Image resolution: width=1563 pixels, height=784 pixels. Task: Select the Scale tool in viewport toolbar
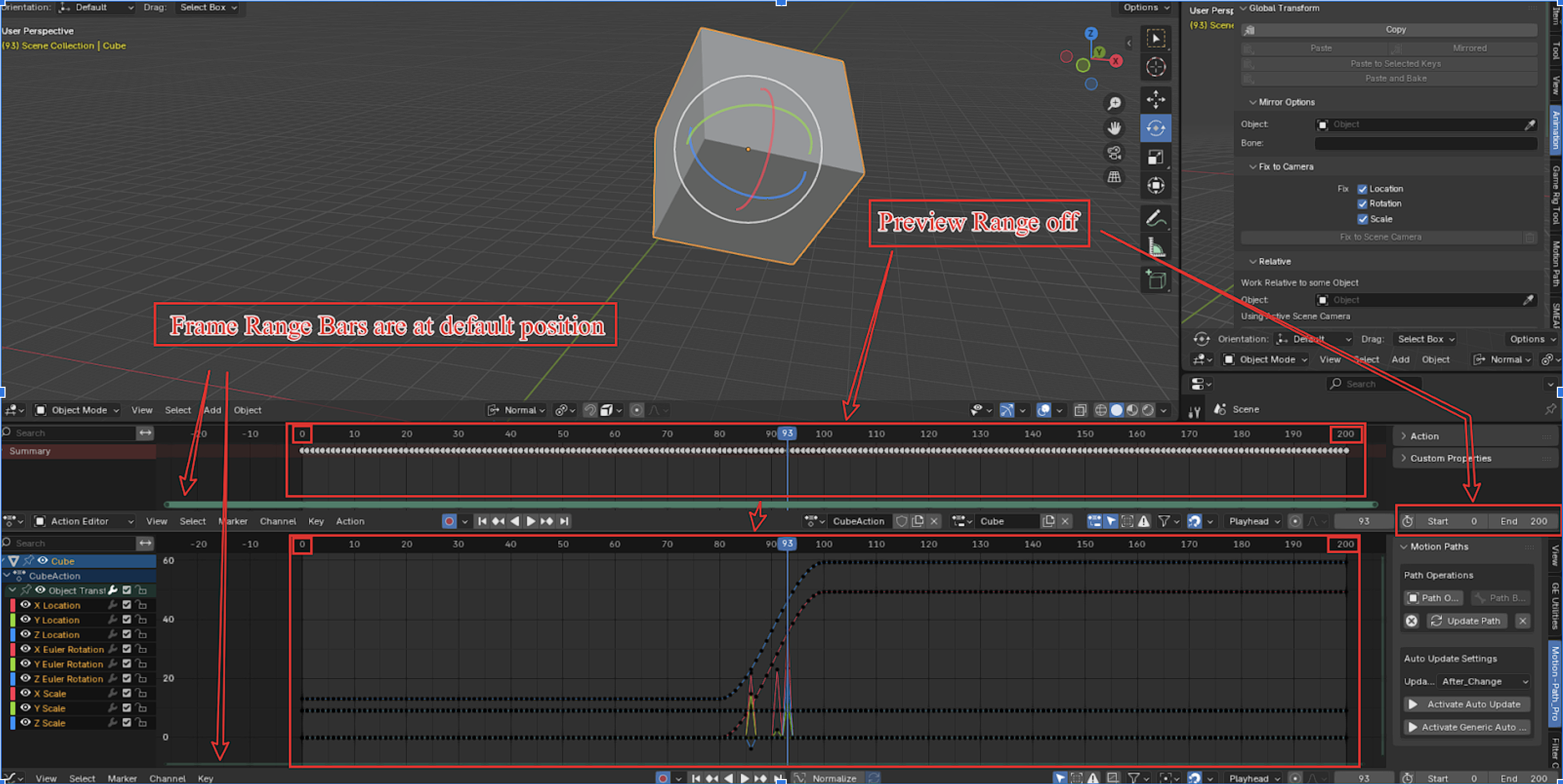(x=1155, y=157)
